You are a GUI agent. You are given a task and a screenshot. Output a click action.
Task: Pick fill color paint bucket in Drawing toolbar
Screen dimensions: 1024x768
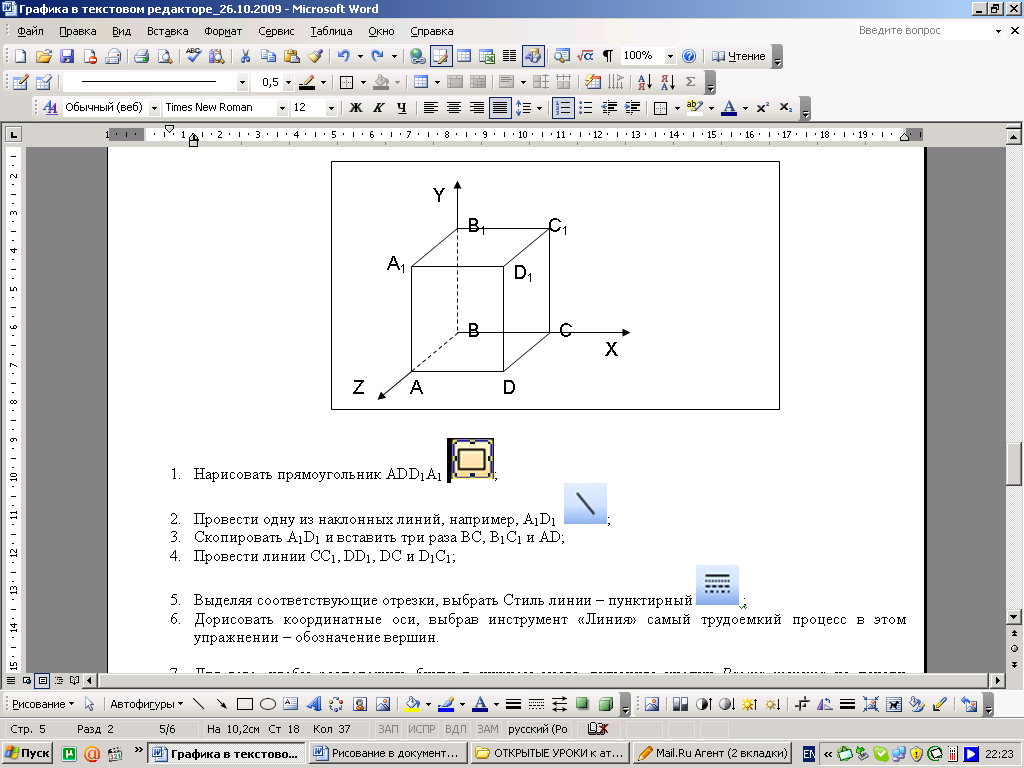click(412, 704)
